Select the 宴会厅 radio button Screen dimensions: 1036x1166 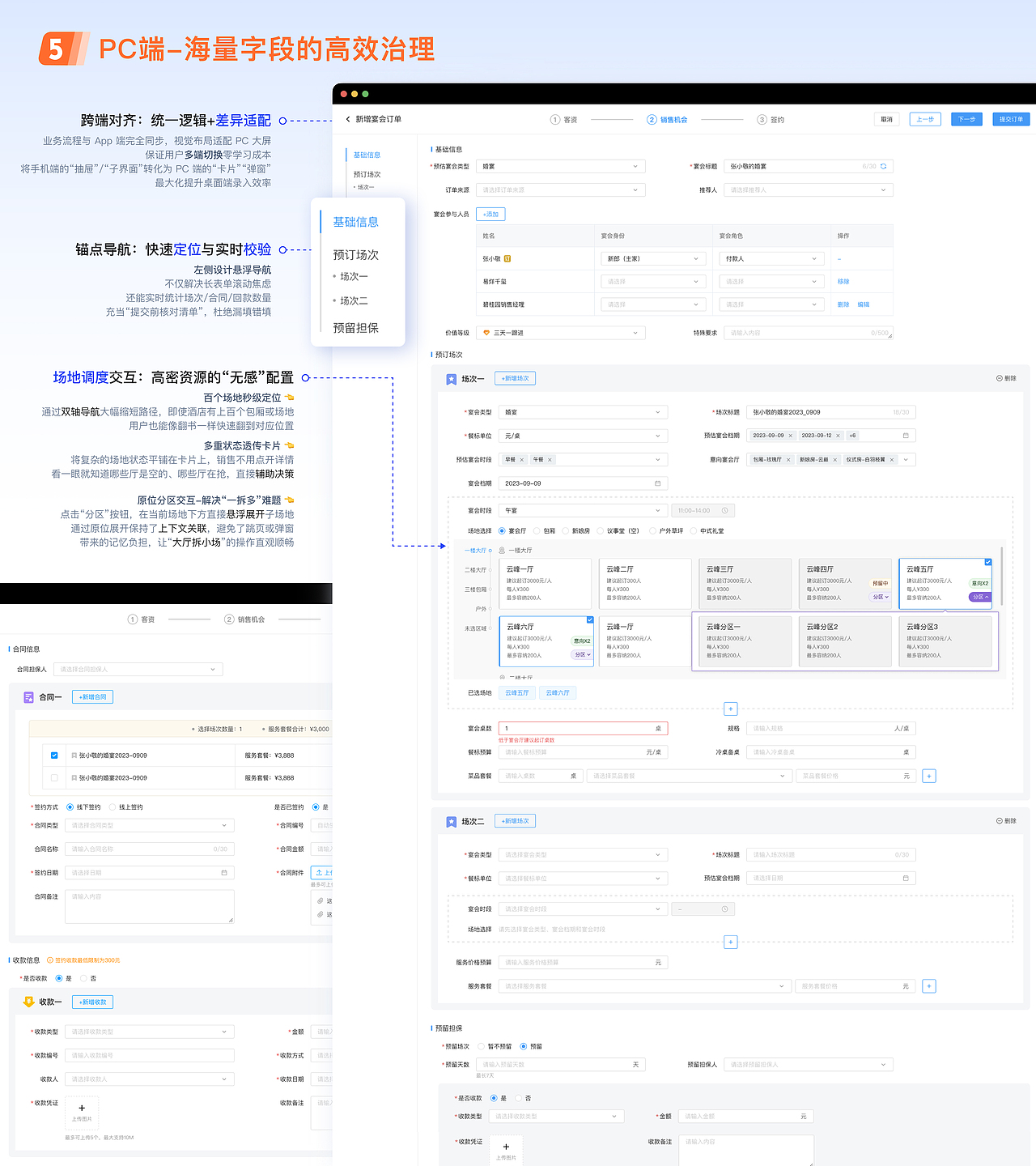(x=502, y=531)
